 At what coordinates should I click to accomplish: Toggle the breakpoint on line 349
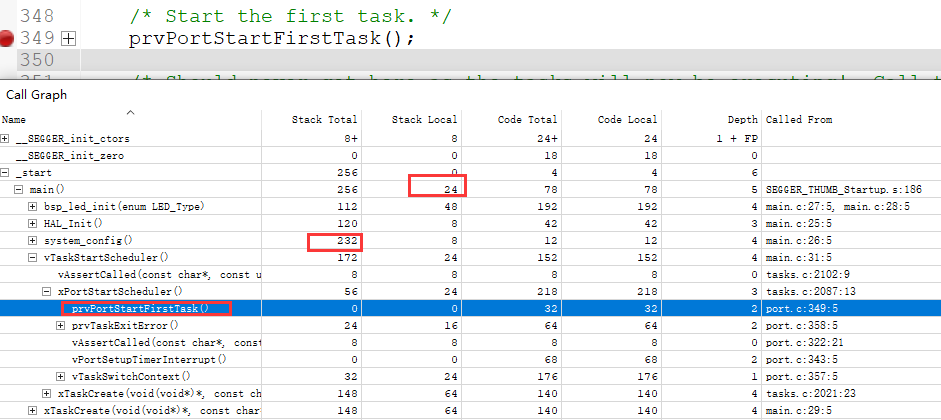click(x=6, y=39)
